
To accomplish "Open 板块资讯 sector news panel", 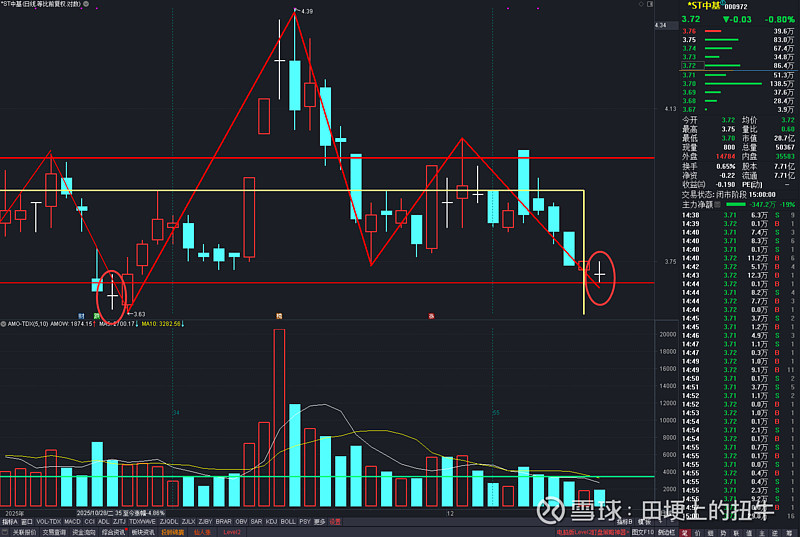I will point(143,532).
